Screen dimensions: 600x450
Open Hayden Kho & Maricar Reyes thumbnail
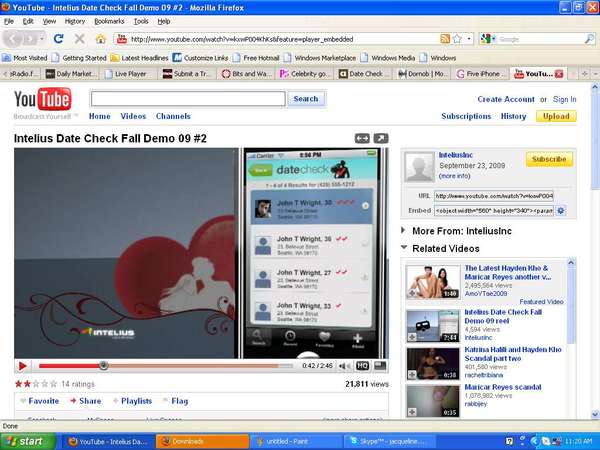click(433, 282)
